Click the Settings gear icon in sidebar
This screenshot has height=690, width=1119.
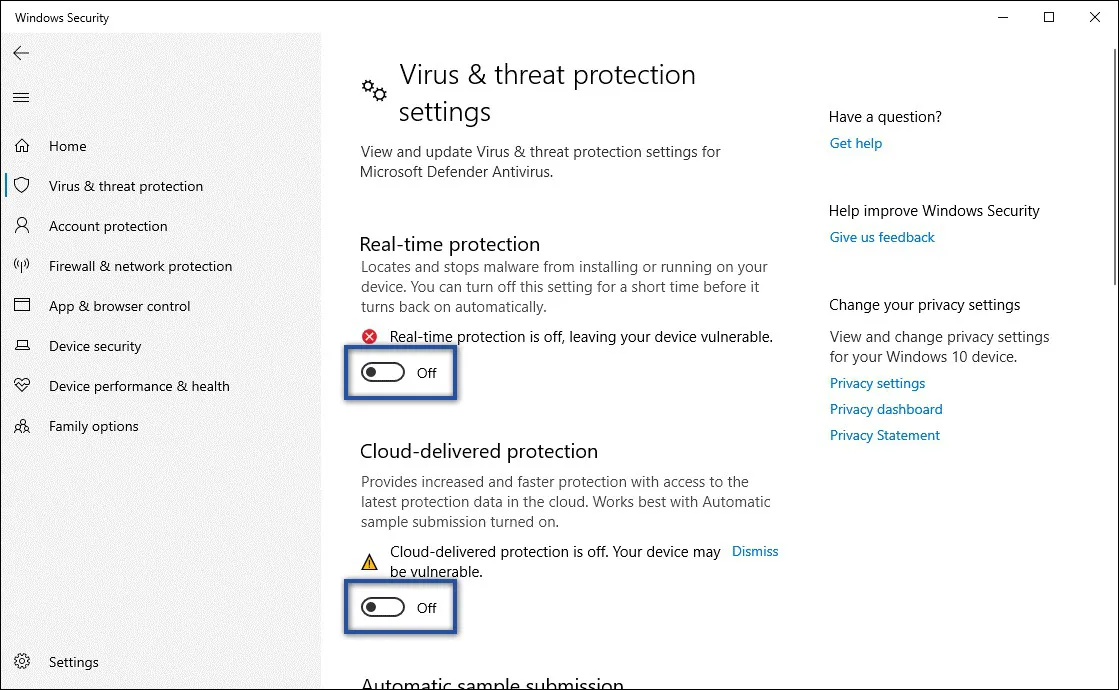(x=22, y=662)
